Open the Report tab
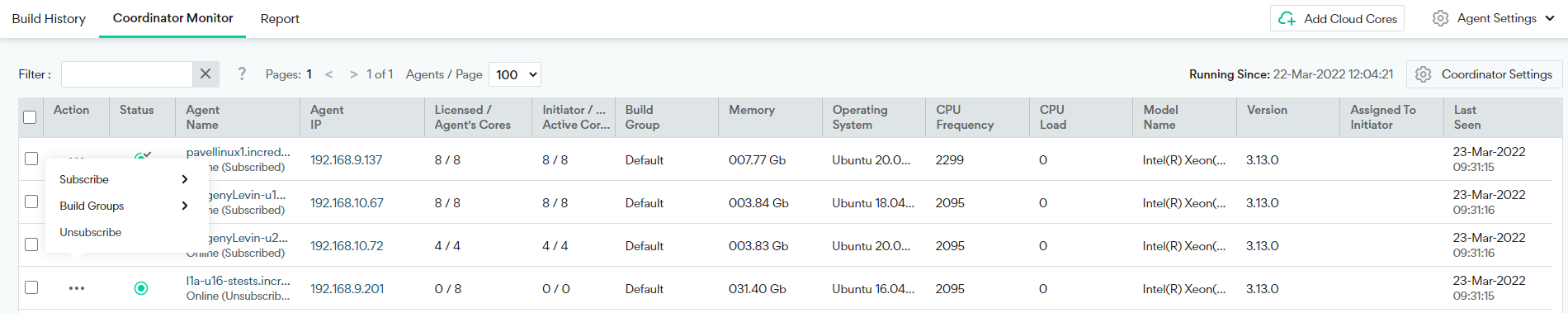 click(x=280, y=18)
